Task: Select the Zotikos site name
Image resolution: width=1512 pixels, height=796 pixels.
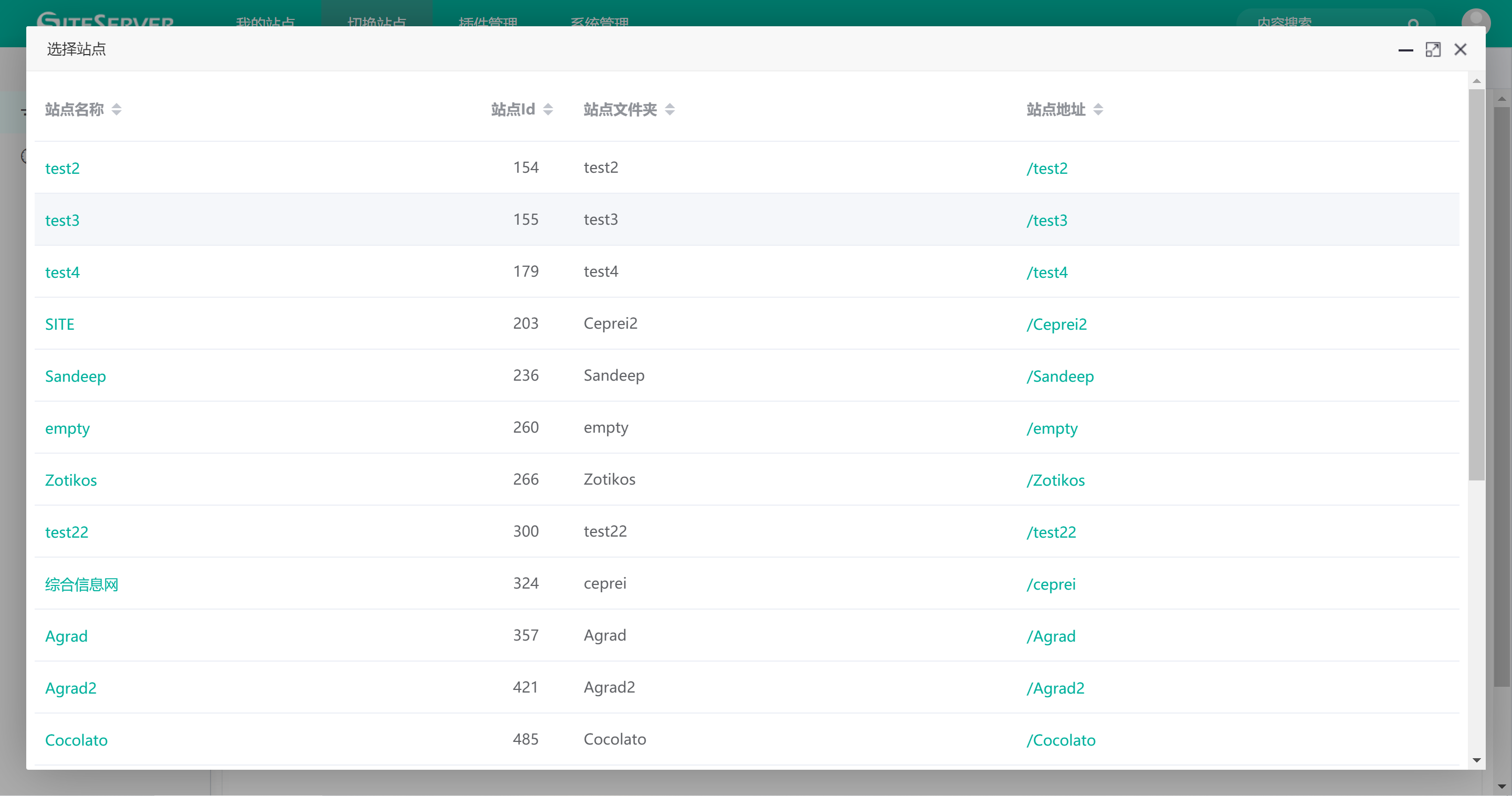Action: pos(71,480)
